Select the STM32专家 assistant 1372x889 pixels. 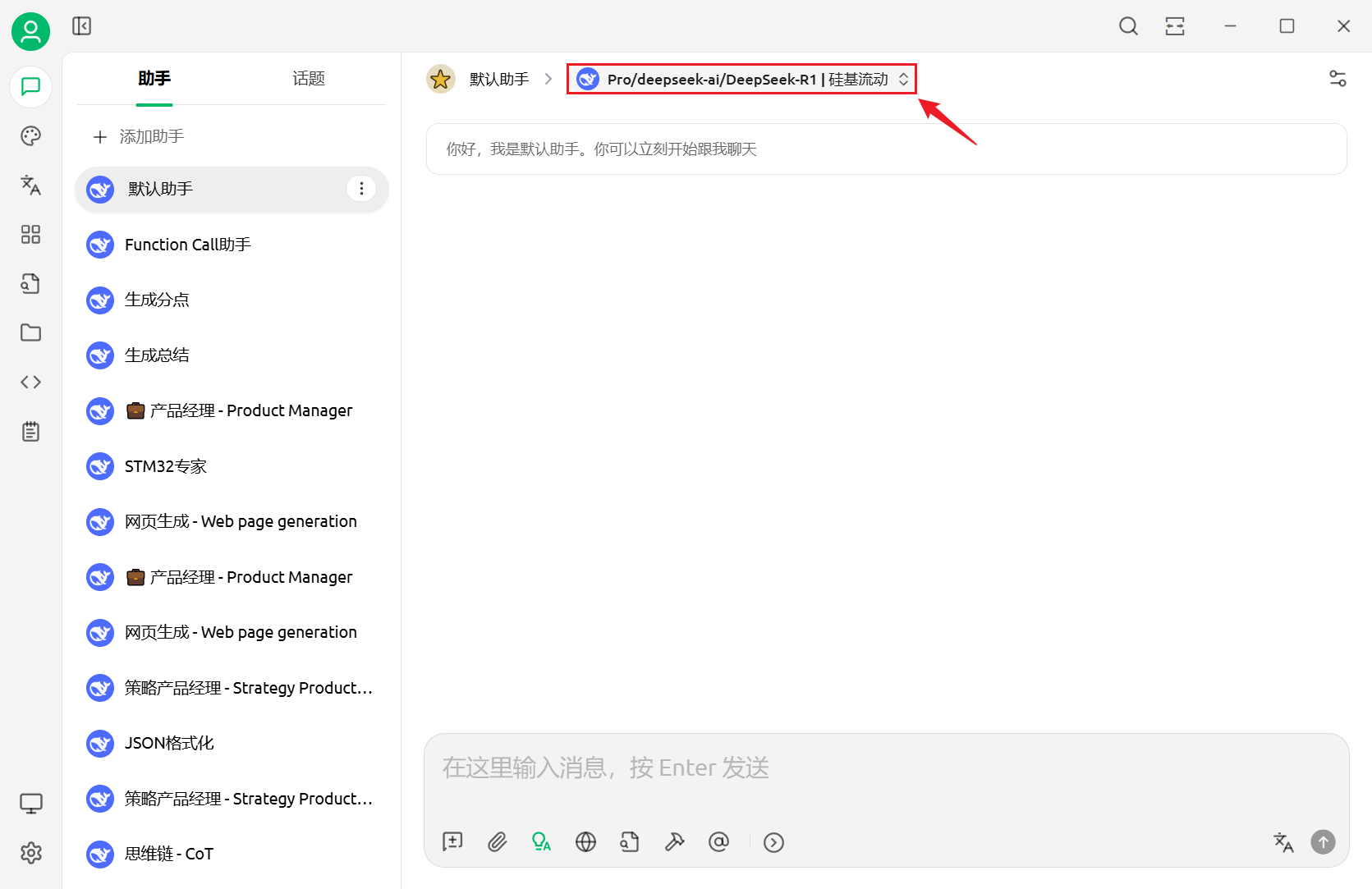232,466
